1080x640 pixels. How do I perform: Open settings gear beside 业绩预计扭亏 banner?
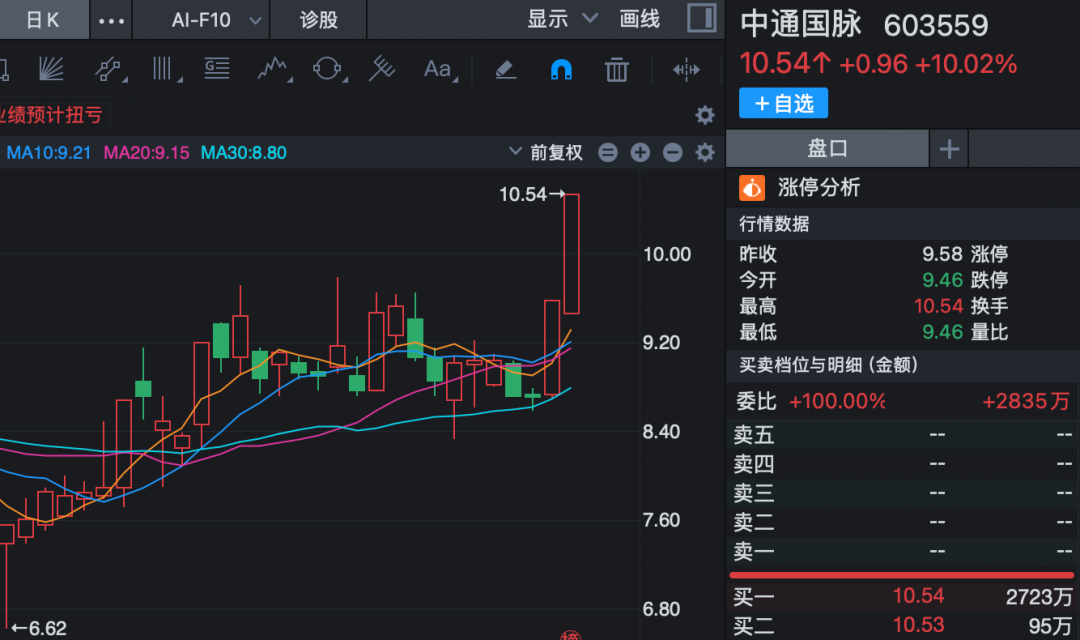coord(705,115)
